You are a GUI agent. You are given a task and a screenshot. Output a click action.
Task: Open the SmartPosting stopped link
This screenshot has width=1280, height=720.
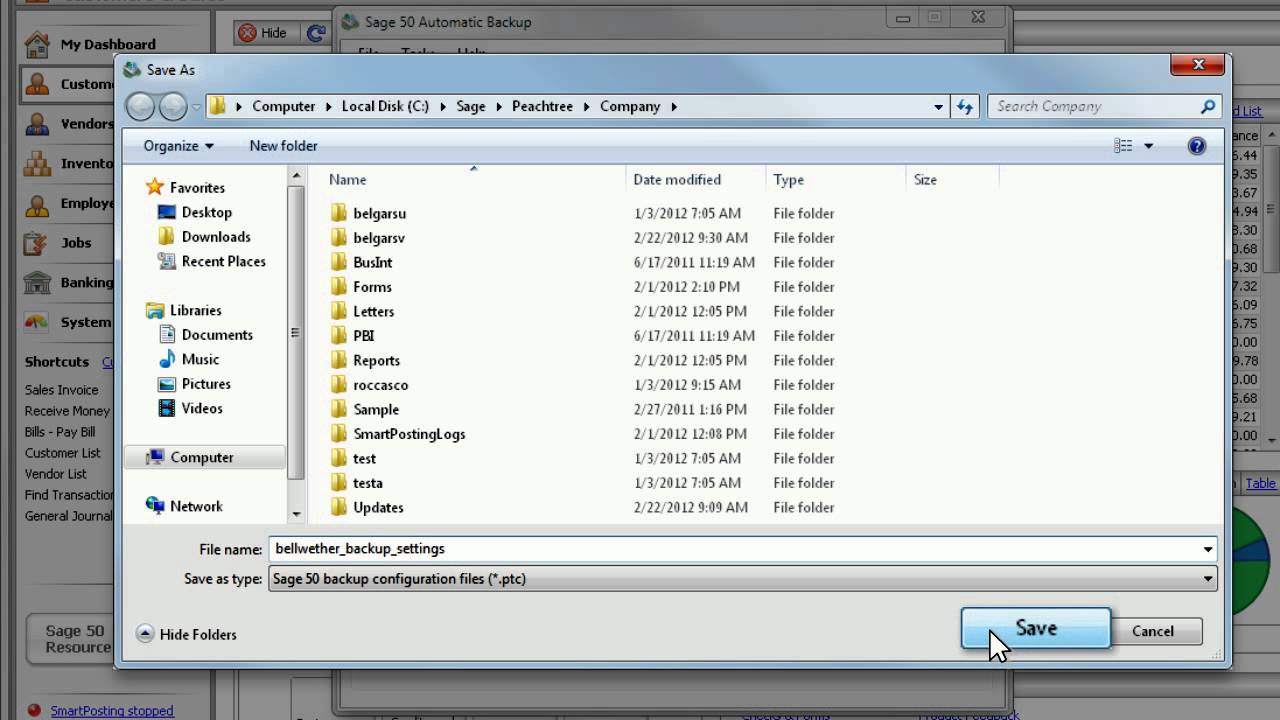tap(112, 711)
